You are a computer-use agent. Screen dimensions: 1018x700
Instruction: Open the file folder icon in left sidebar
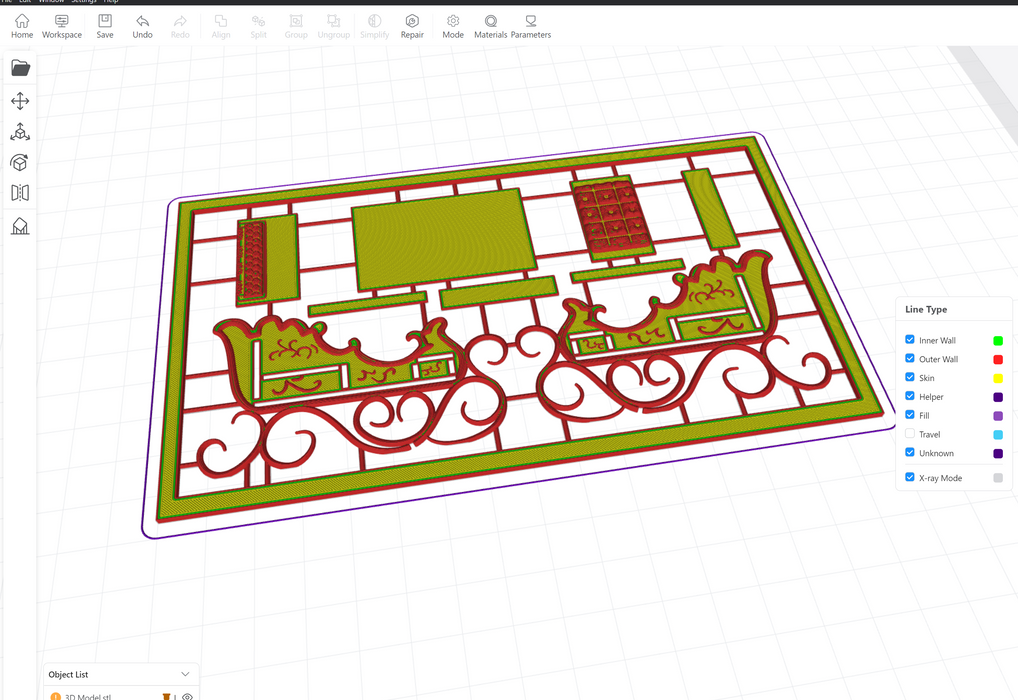20,68
